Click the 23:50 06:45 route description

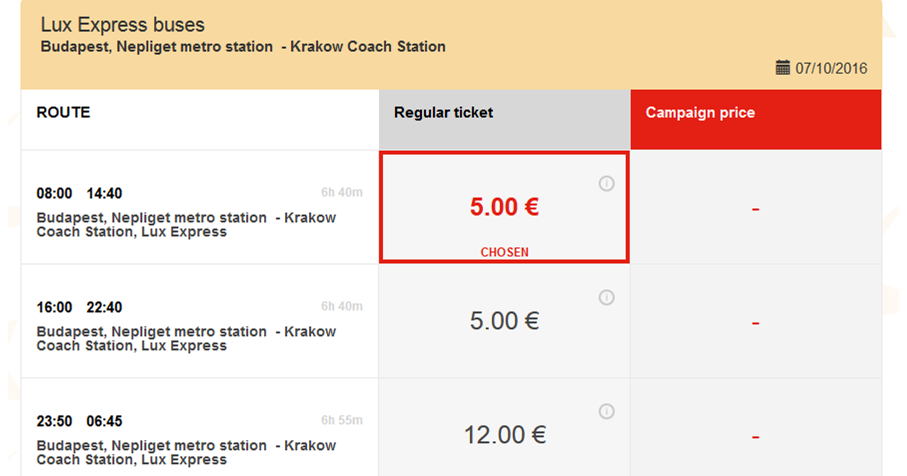pyautogui.click(x=186, y=453)
